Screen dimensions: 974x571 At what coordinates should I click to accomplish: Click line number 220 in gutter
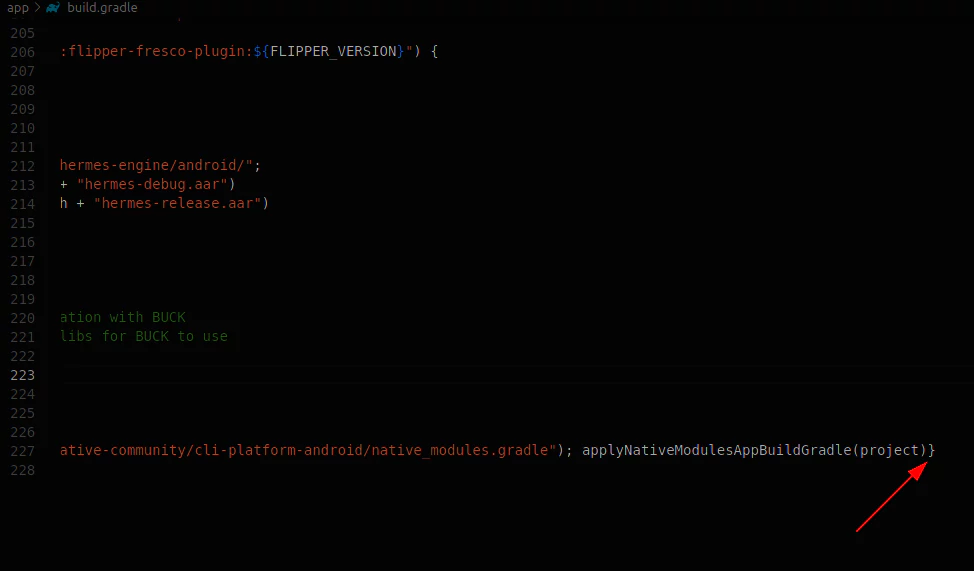click(23, 318)
